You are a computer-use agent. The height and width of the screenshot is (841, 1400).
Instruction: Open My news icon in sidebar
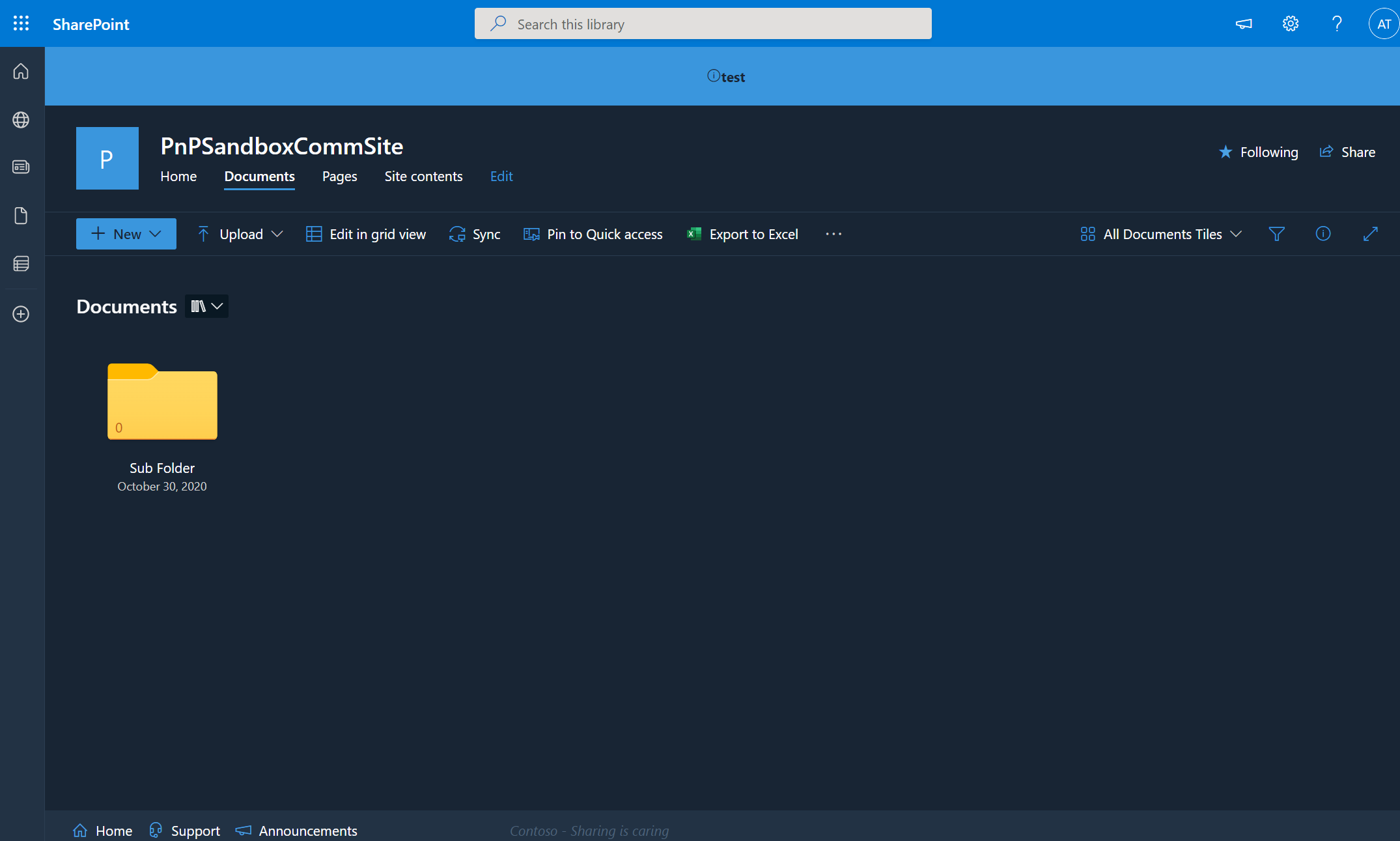click(21, 167)
